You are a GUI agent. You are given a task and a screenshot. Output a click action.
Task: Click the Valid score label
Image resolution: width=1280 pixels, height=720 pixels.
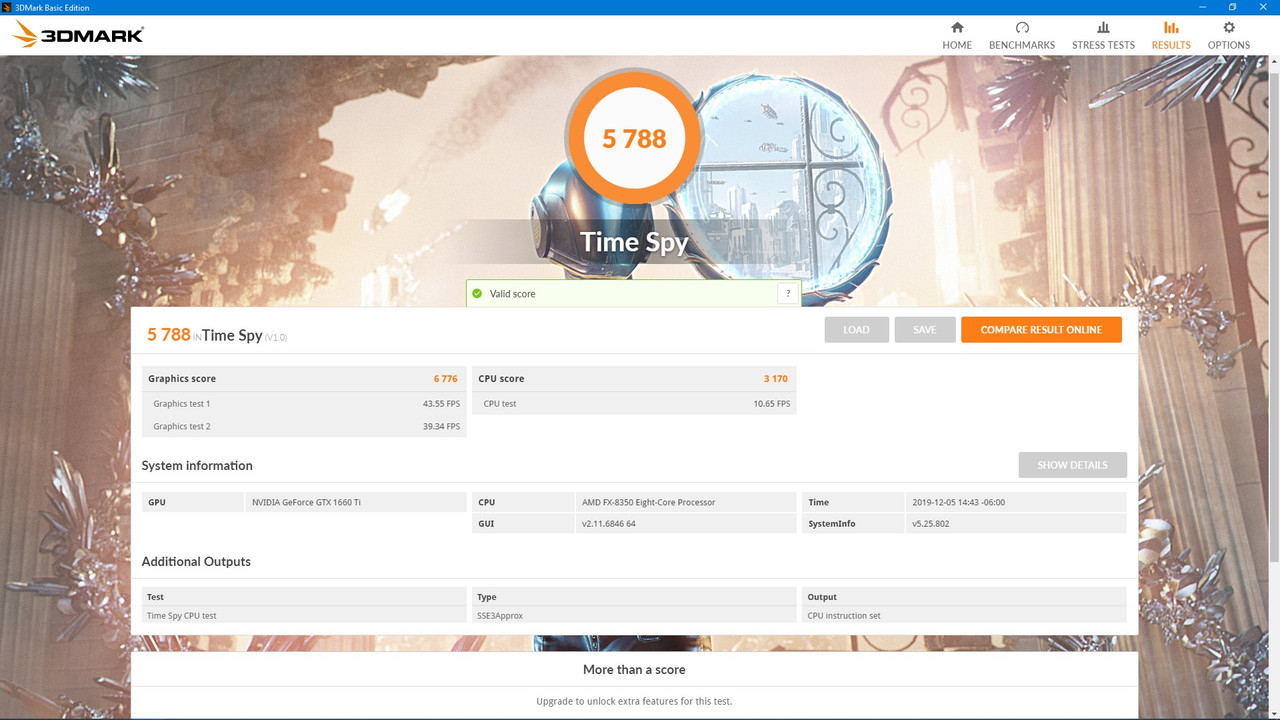coord(512,294)
